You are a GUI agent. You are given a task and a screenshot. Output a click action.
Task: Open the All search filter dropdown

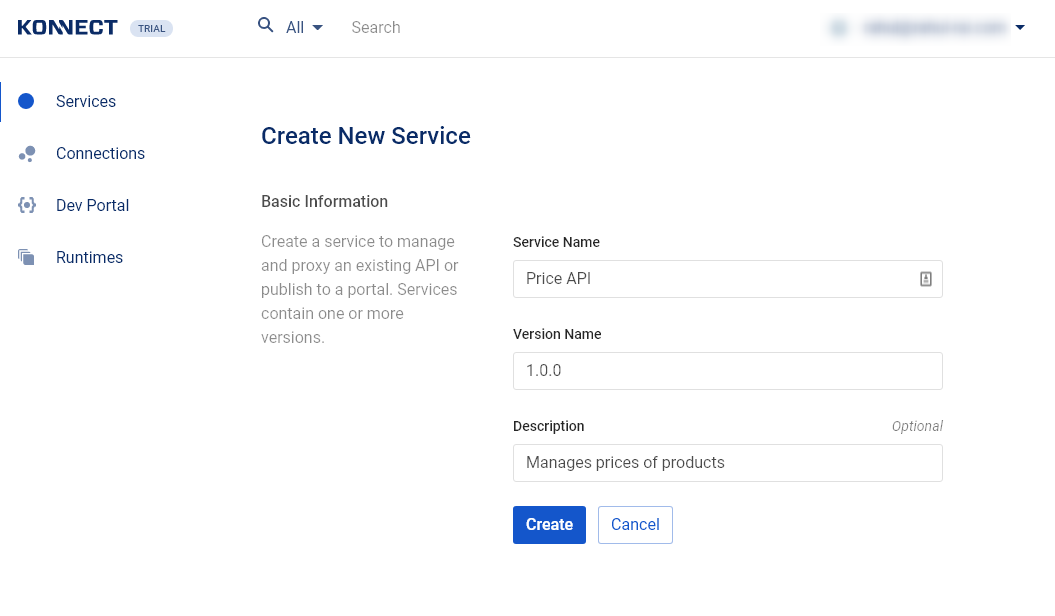pyautogui.click(x=304, y=28)
